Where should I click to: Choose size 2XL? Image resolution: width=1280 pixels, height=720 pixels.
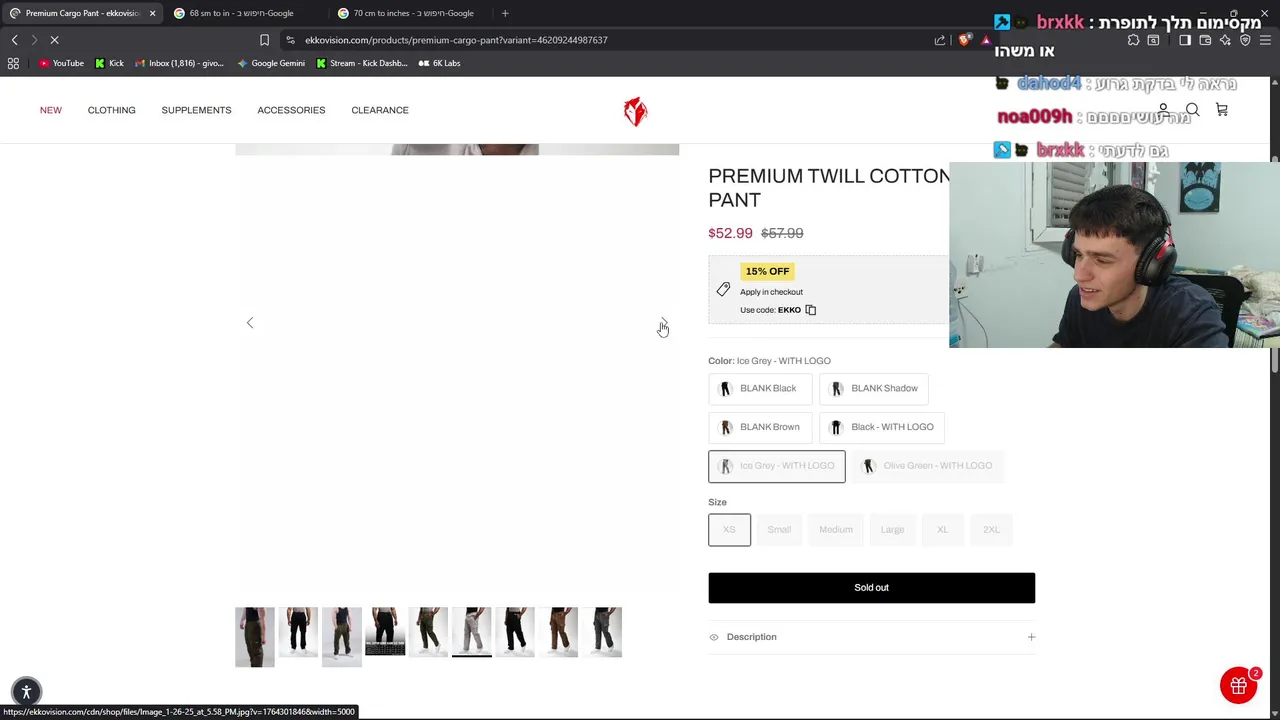tap(991, 530)
